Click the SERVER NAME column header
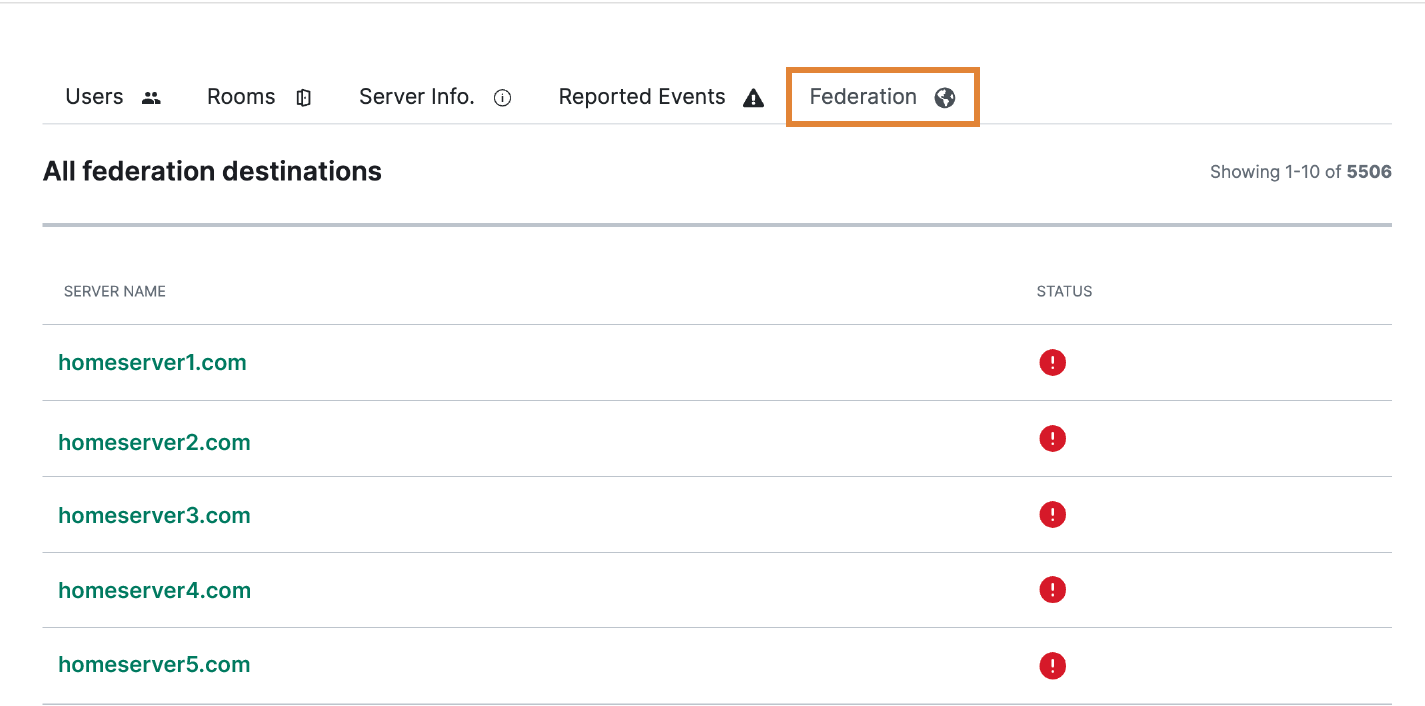The height and width of the screenshot is (706, 1425). click(x=115, y=292)
